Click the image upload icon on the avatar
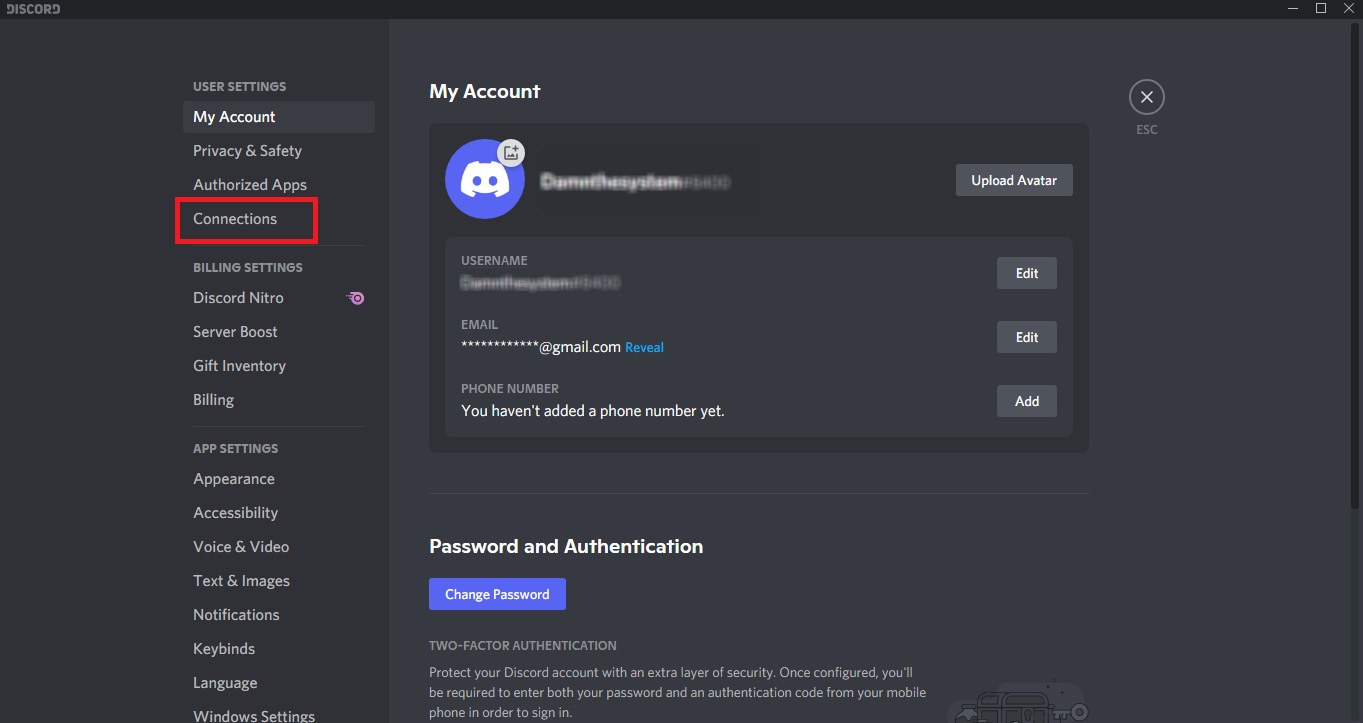Image resolution: width=1363 pixels, height=723 pixels. pyautogui.click(x=511, y=152)
